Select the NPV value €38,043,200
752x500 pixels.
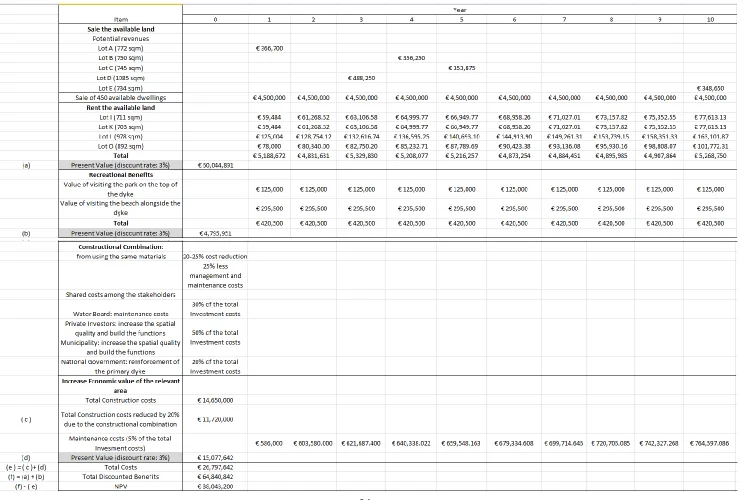click(215, 486)
